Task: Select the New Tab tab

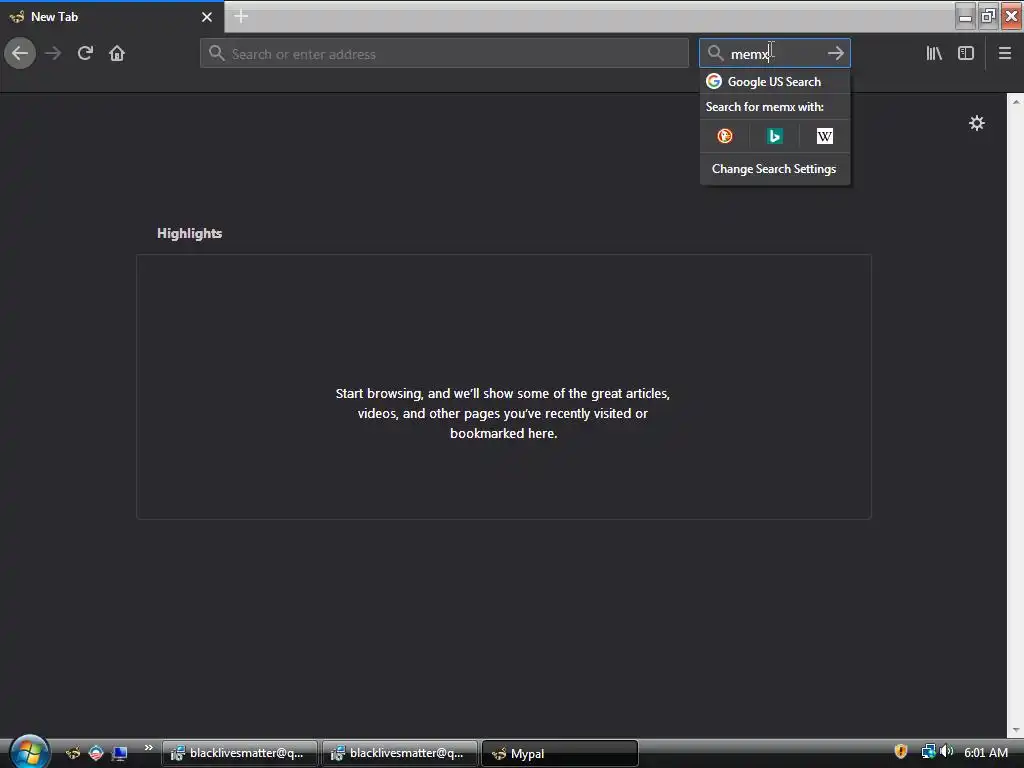Action: [112, 17]
